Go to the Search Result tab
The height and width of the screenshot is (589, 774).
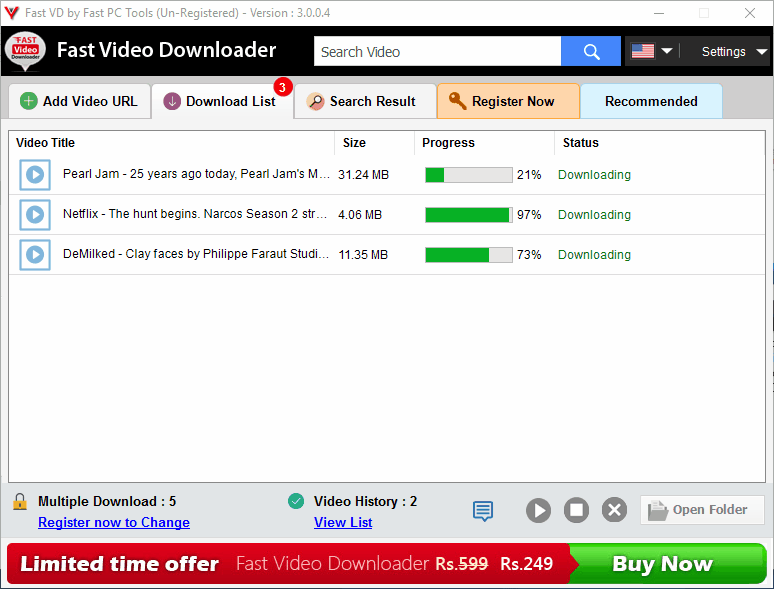(x=365, y=101)
